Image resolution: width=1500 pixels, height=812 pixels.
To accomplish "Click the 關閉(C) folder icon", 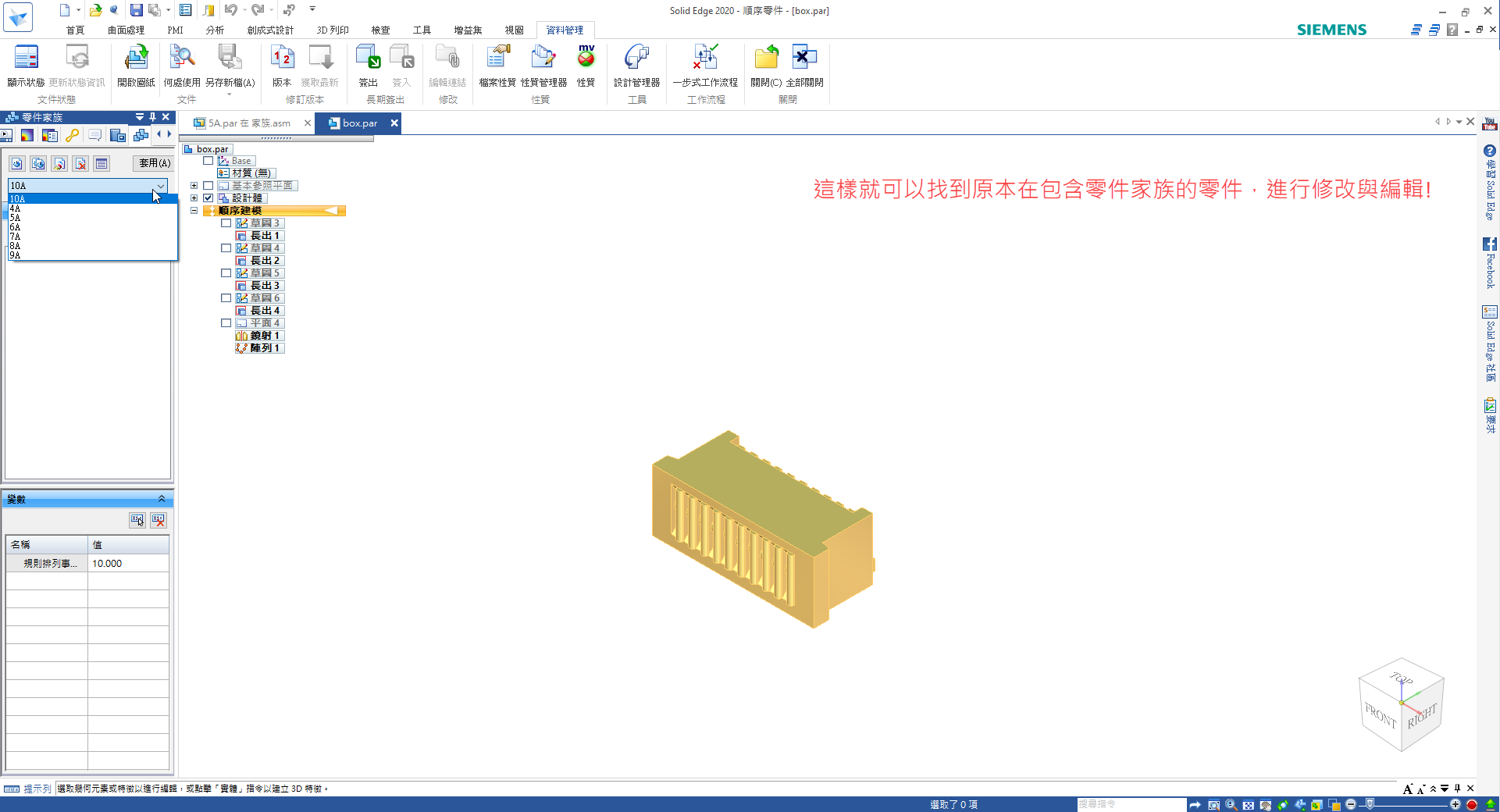I will [x=766, y=58].
